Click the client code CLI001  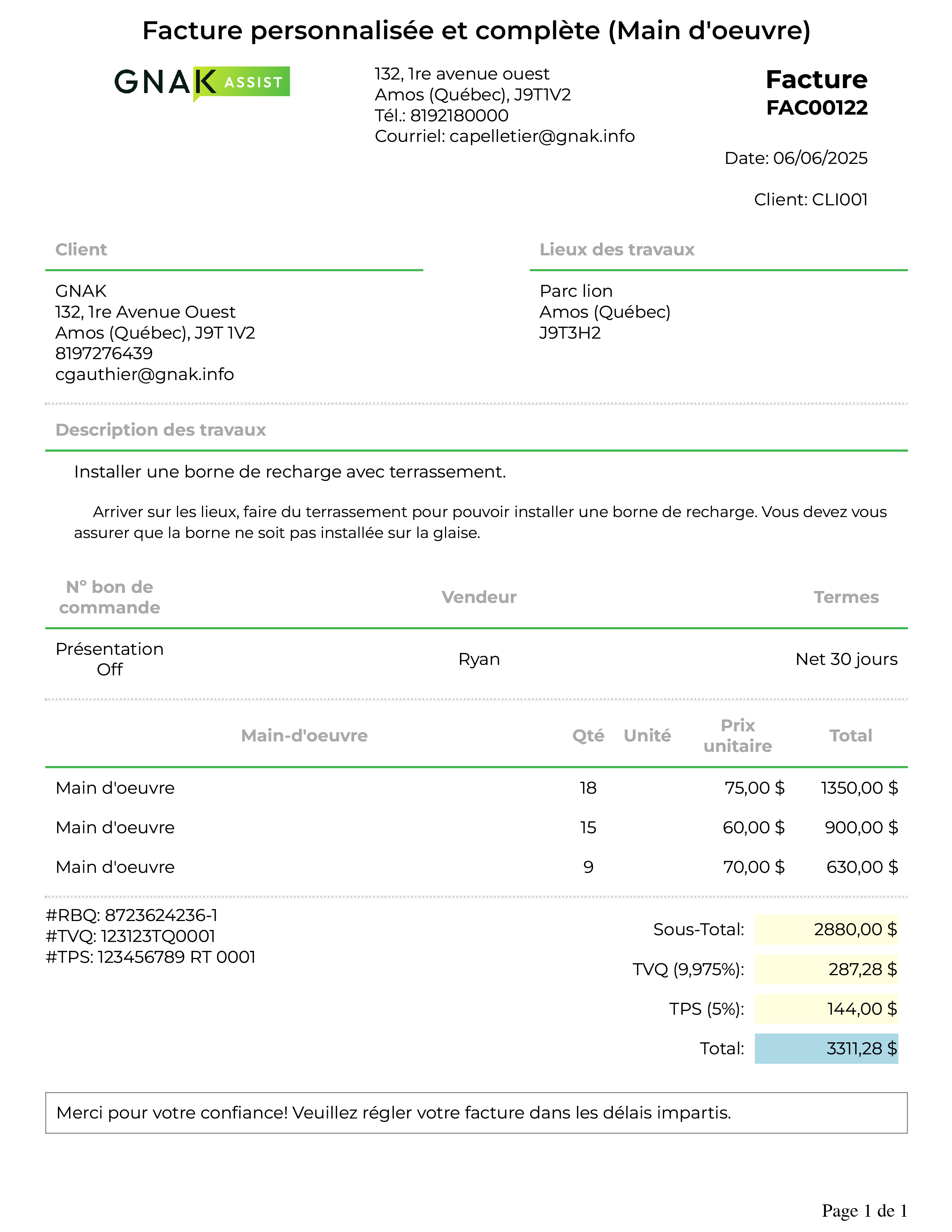840,200
